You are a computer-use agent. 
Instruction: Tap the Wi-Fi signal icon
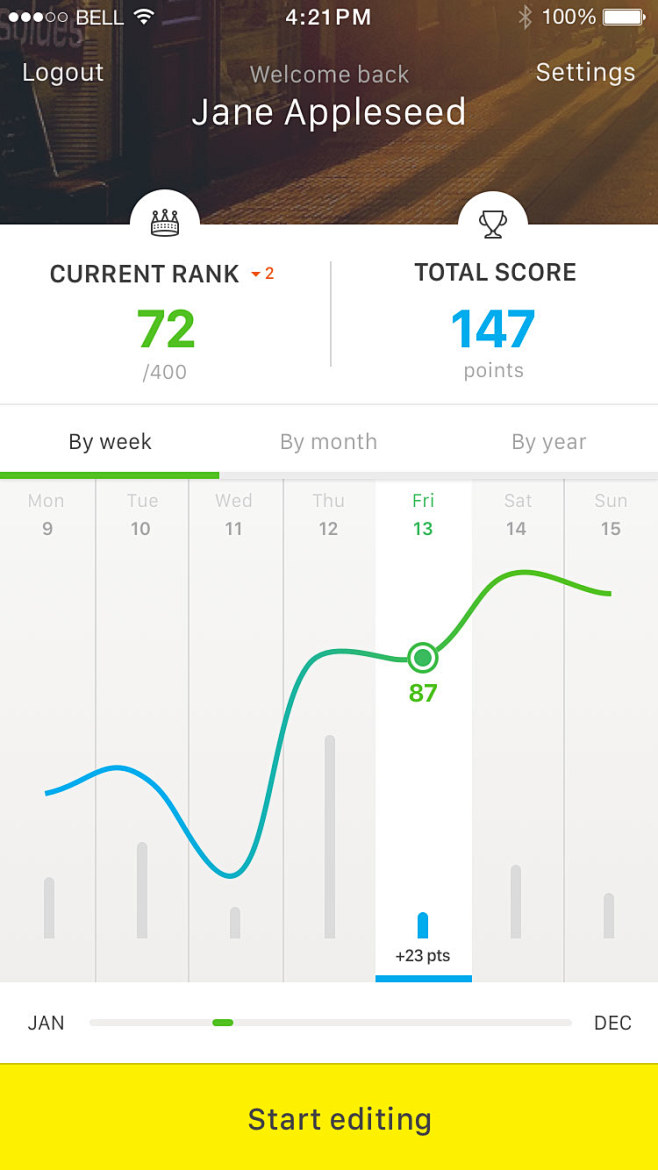tap(143, 16)
